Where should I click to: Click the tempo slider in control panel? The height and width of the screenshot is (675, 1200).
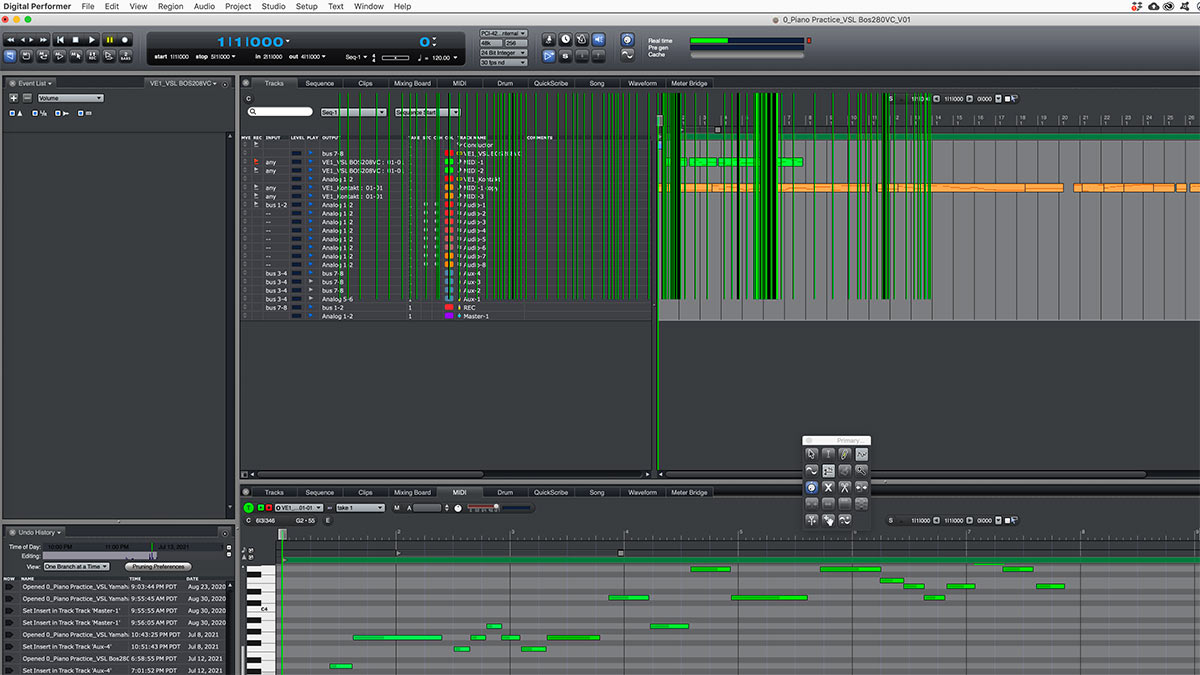[396, 57]
